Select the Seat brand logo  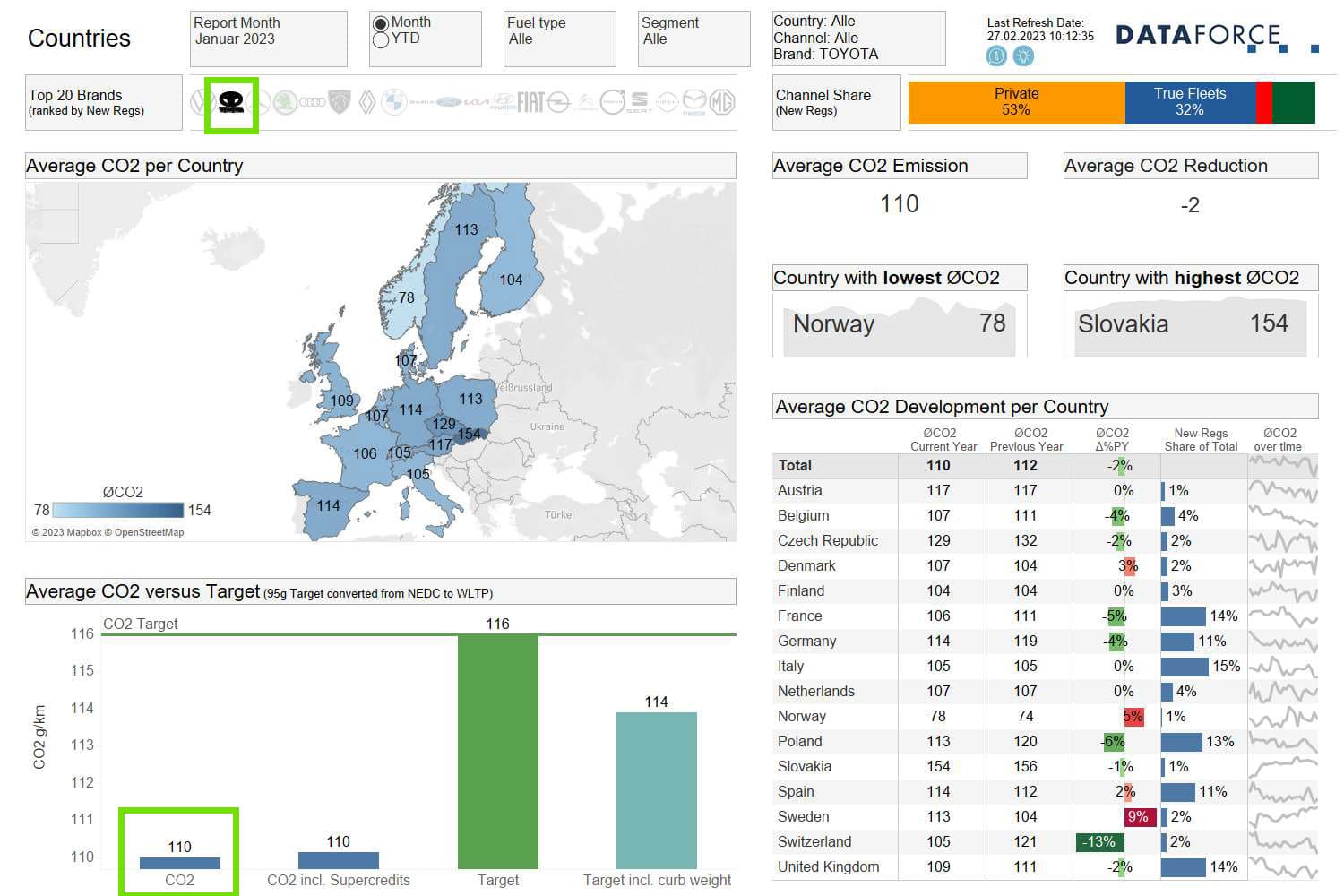pyautogui.click(x=639, y=102)
